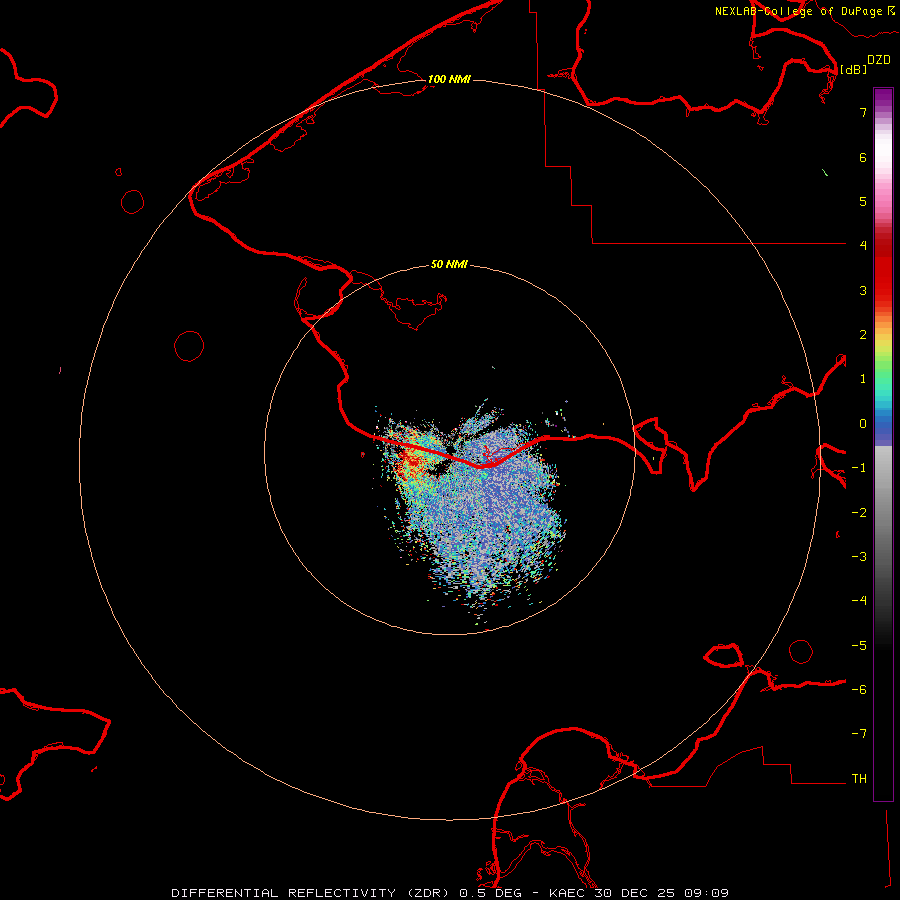Click the 7 value on the color scale
The height and width of the screenshot is (900, 900).
863,112
